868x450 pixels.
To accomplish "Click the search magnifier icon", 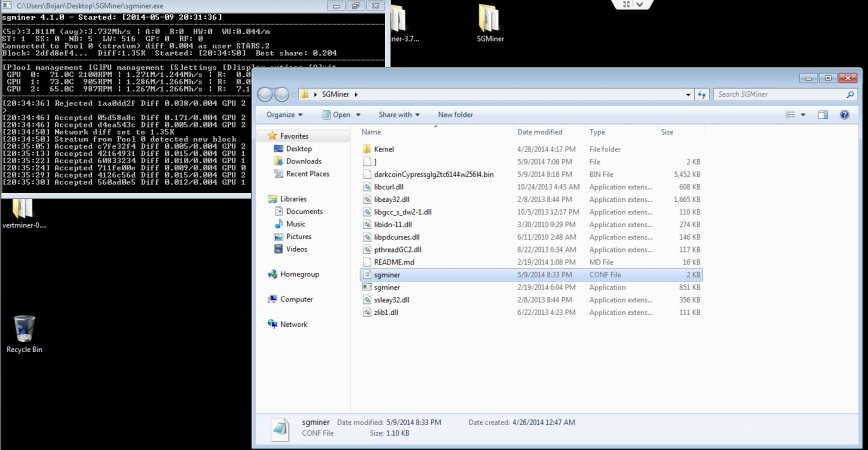I will 850,95.
